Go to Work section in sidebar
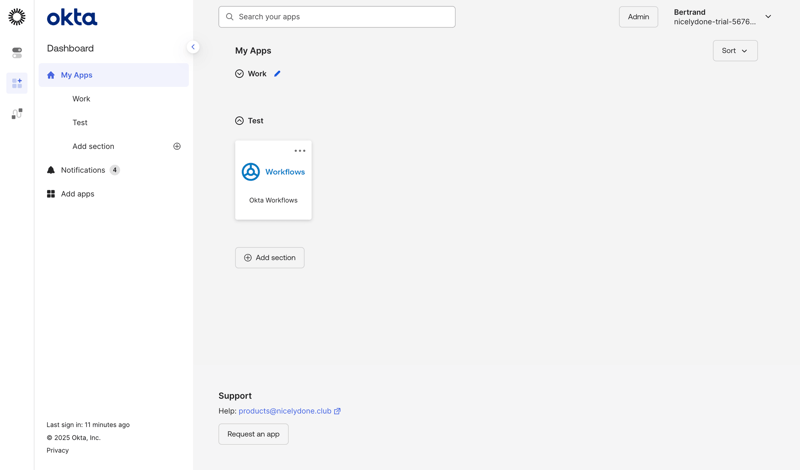Viewport: 800px width, 470px height. point(81,99)
